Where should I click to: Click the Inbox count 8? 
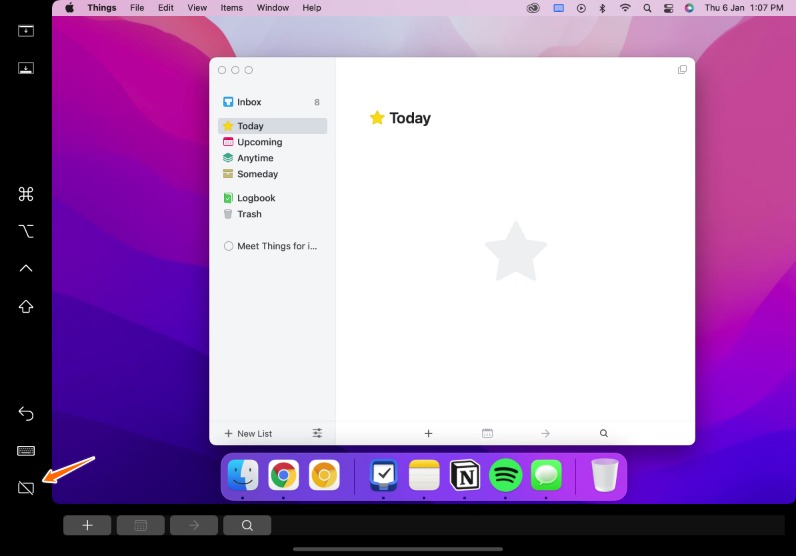[317, 102]
